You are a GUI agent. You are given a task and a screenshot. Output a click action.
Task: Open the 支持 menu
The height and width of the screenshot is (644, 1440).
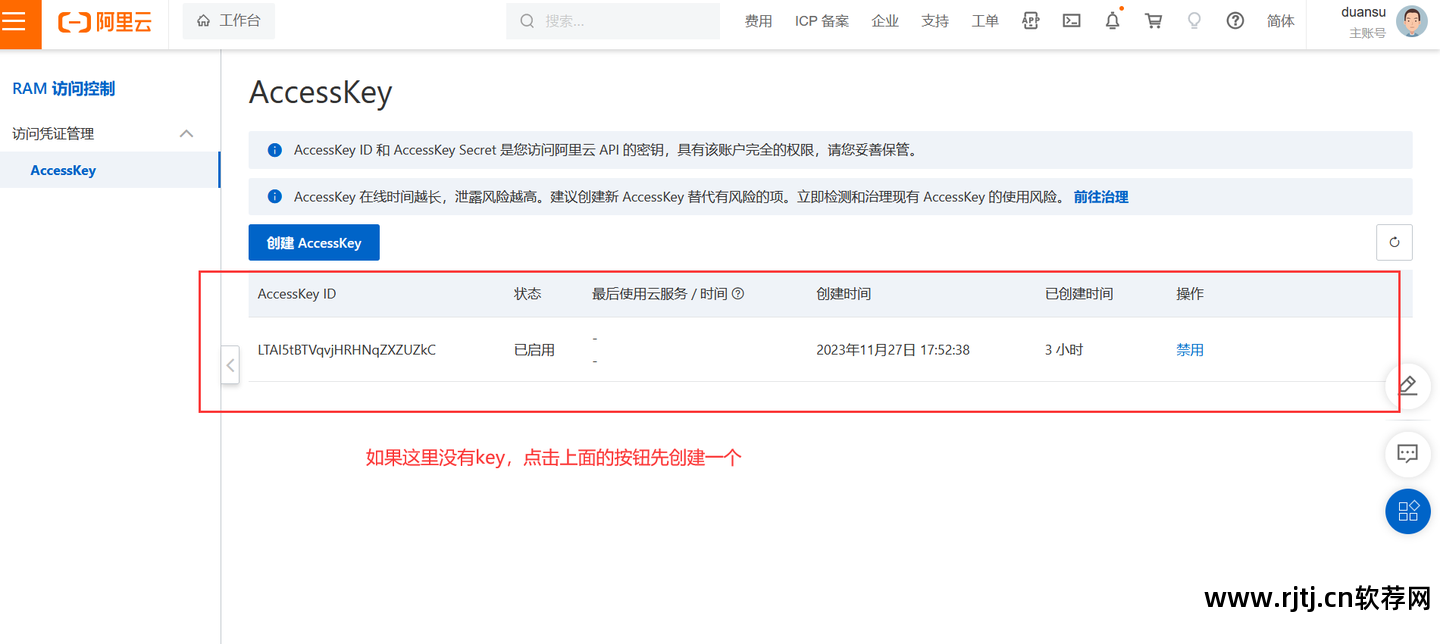[935, 21]
